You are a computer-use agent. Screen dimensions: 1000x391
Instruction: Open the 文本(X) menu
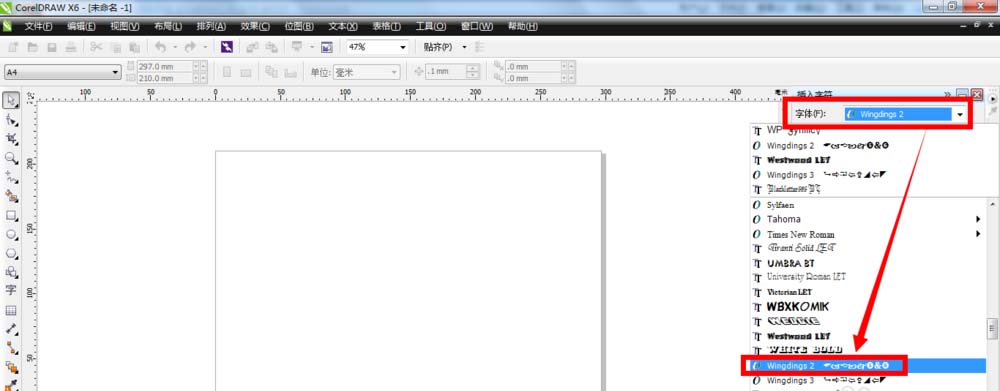(343, 27)
